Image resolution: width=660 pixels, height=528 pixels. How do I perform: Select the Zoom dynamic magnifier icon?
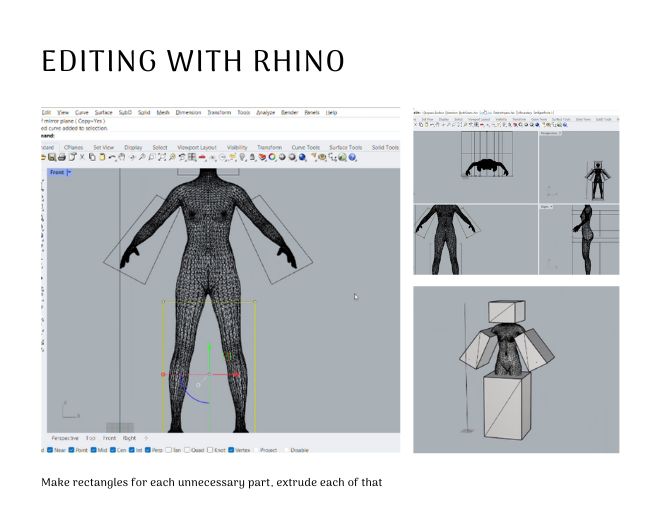coord(142,157)
